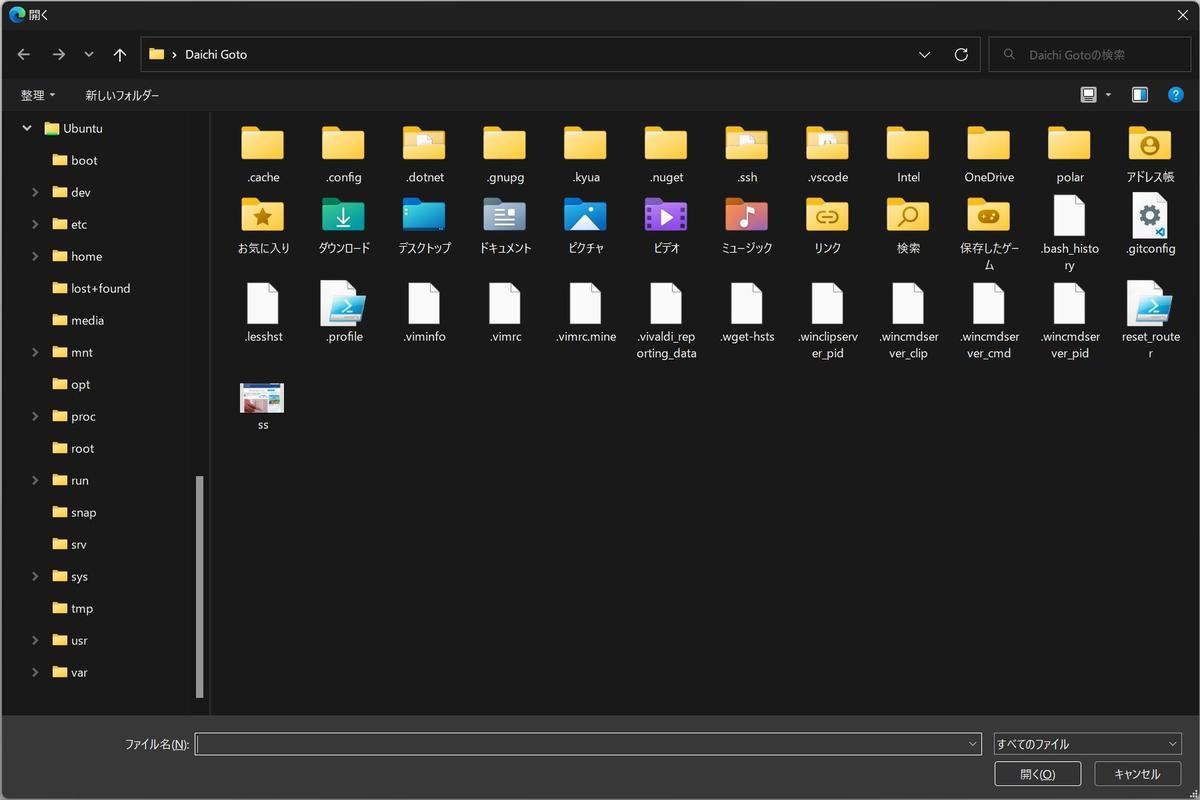Click the reset_router PowerShell script icon
Viewport: 1200px width, 800px height.
tap(1150, 304)
